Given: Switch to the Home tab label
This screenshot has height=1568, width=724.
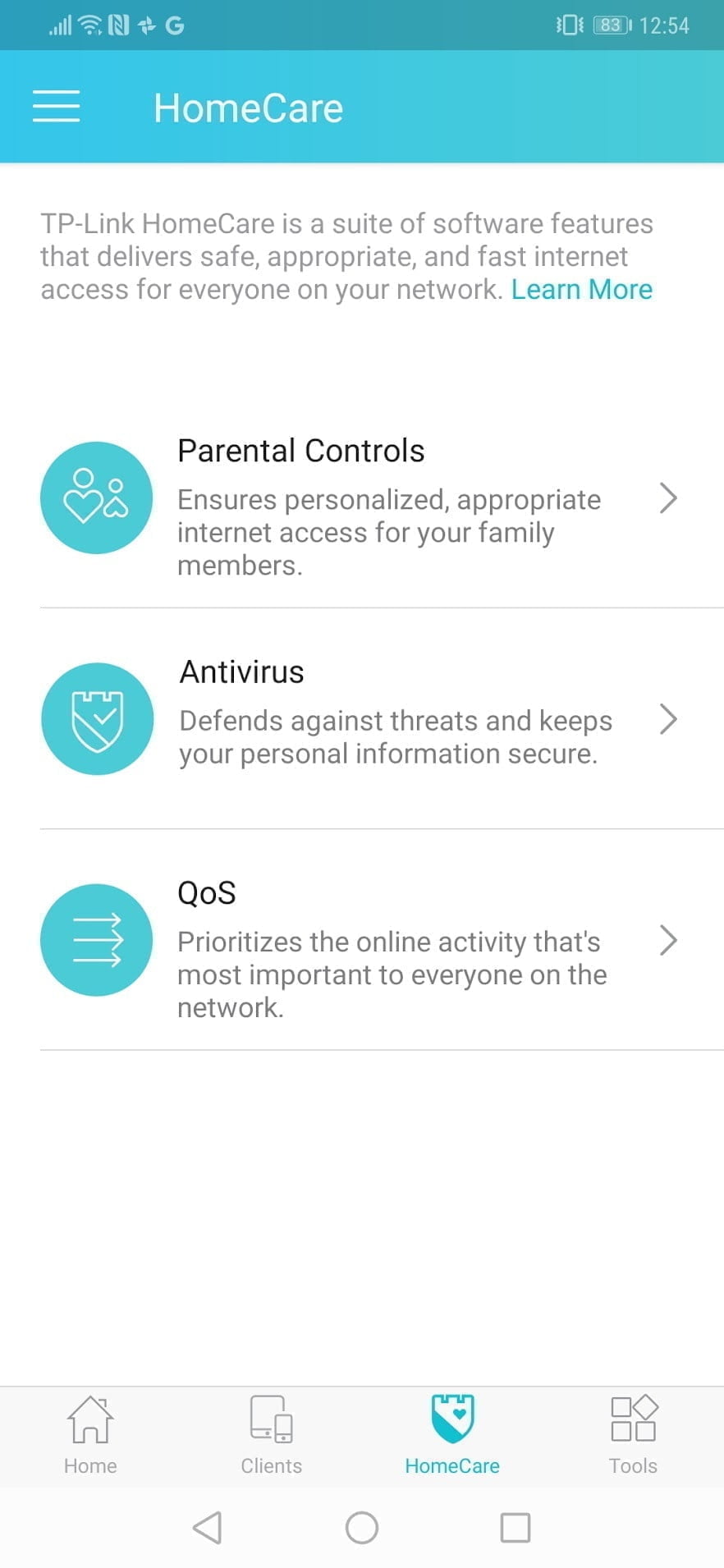Looking at the screenshot, I should click(x=90, y=1466).
